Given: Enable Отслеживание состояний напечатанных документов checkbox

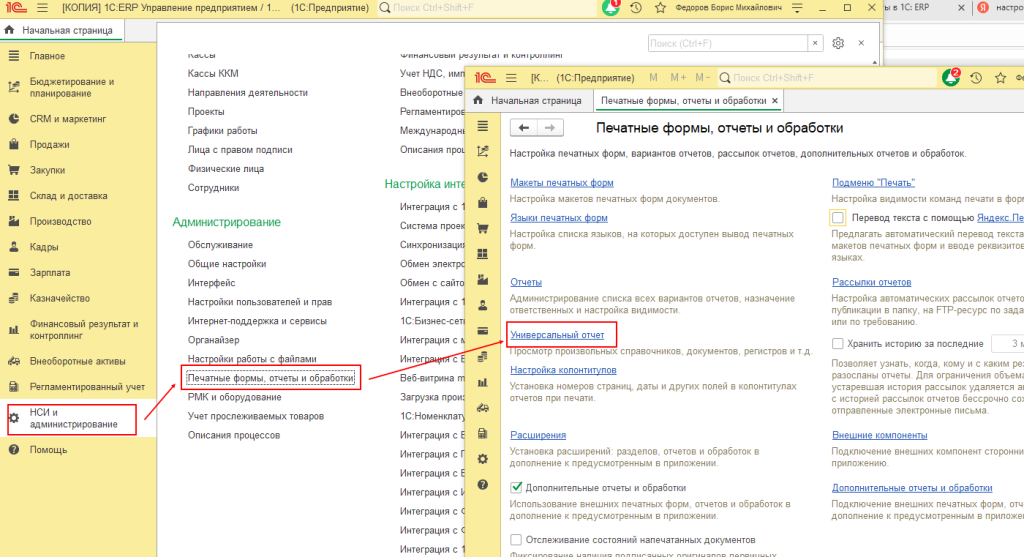Looking at the screenshot, I should [x=516, y=540].
